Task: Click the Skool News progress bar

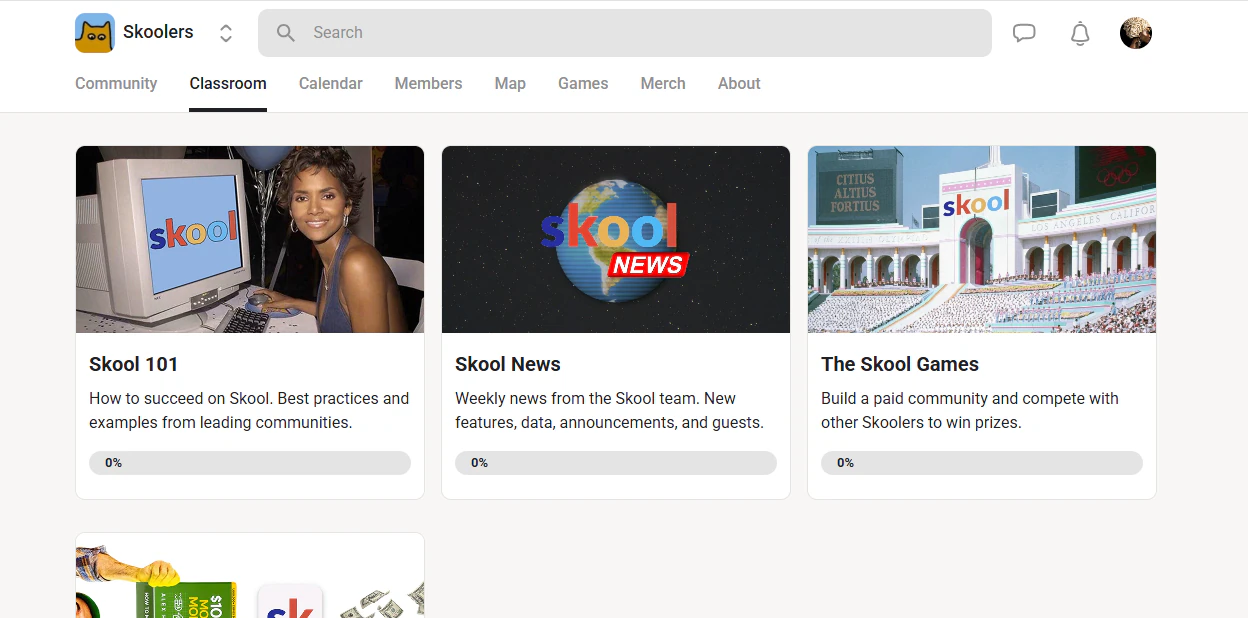Action: (x=616, y=463)
